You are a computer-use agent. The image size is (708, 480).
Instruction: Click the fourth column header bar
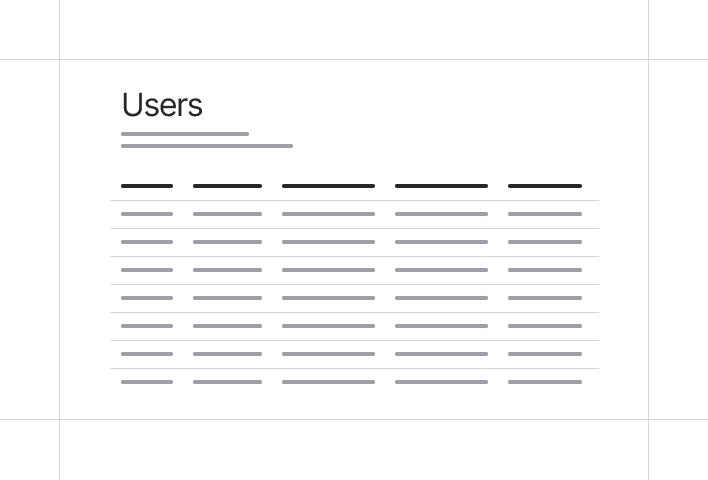point(441,186)
